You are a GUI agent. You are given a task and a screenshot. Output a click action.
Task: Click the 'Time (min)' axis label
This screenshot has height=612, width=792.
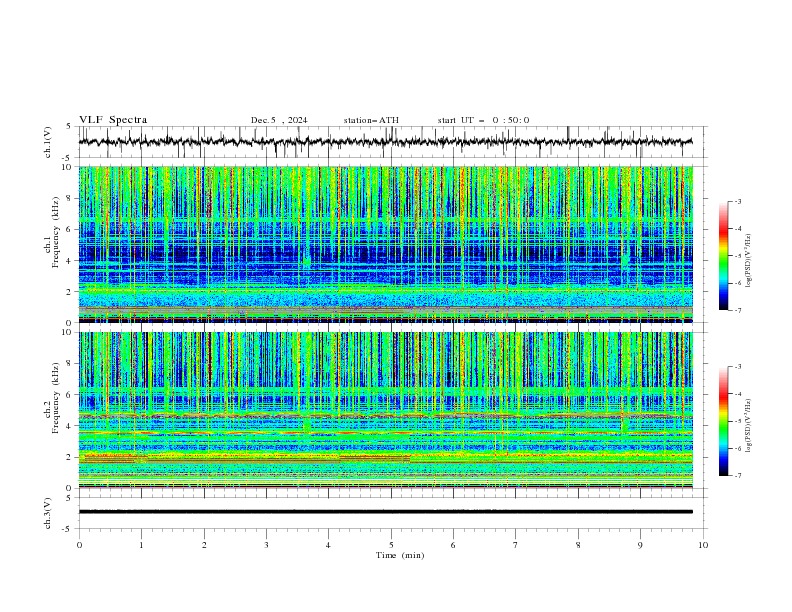point(400,555)
